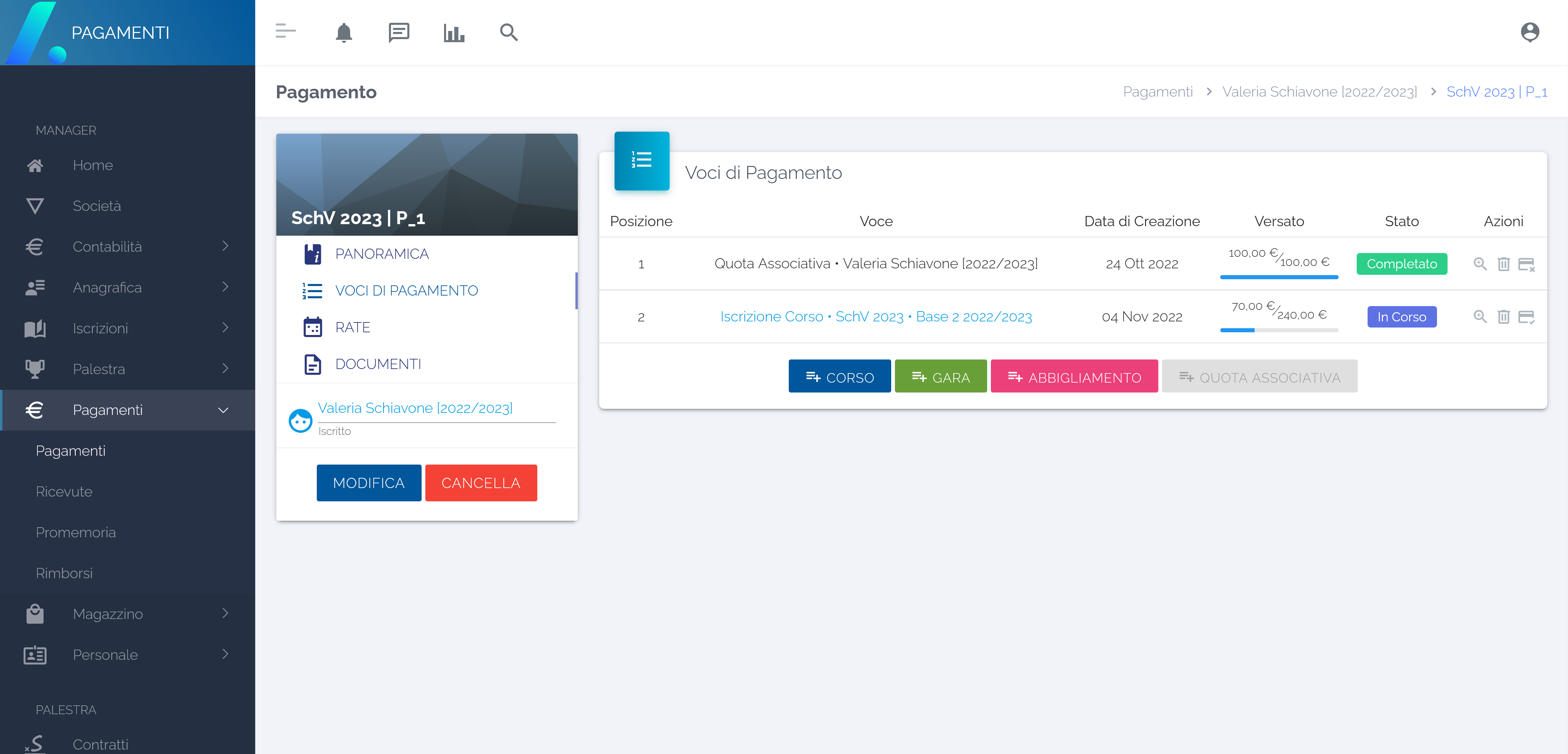
Task: Switch to the RATE section
Action: point(353,328)
